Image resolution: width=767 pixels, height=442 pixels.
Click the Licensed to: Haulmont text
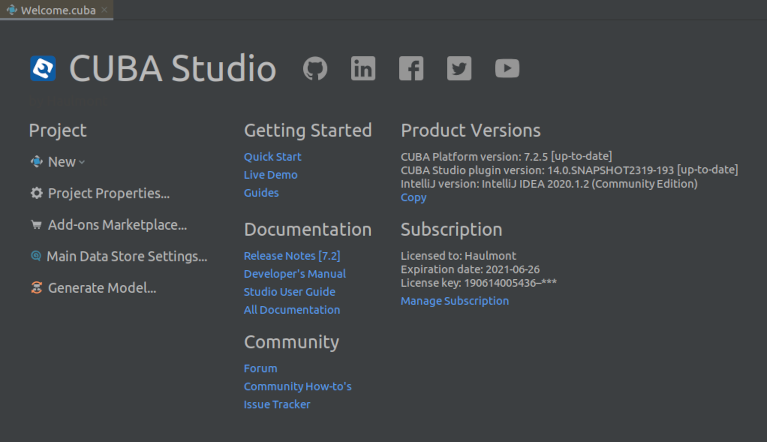[458, 256]
